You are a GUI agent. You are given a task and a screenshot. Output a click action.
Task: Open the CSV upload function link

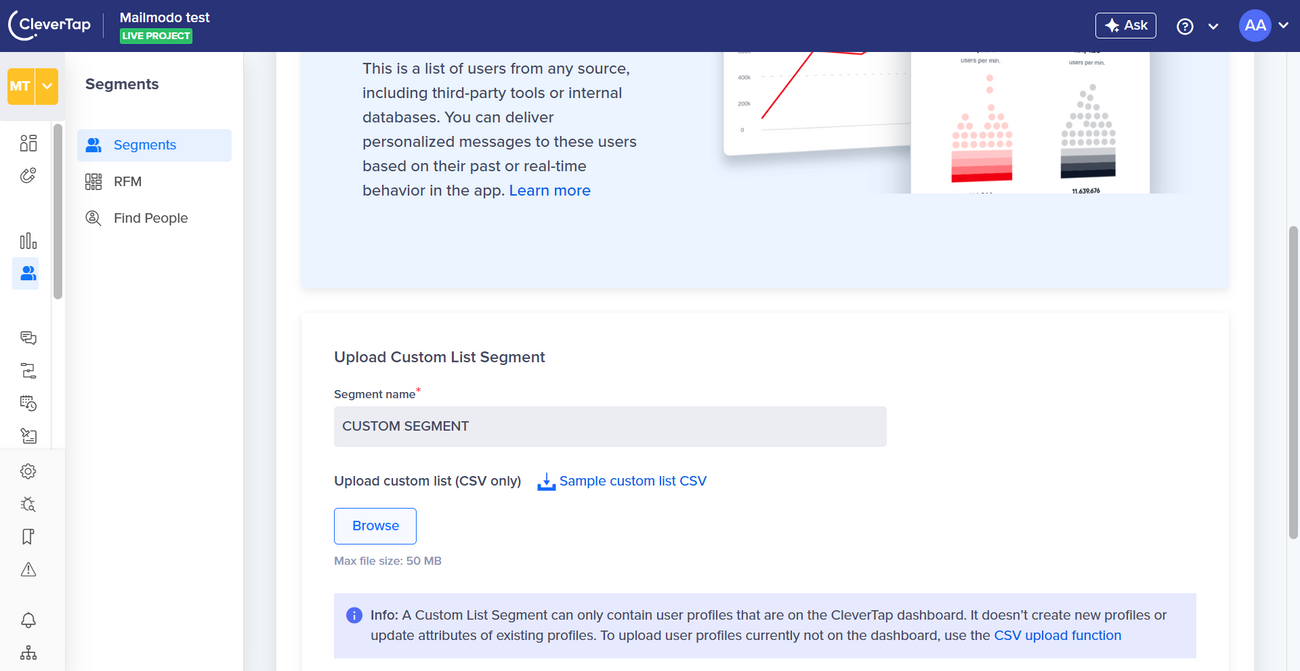point(1057,635)
